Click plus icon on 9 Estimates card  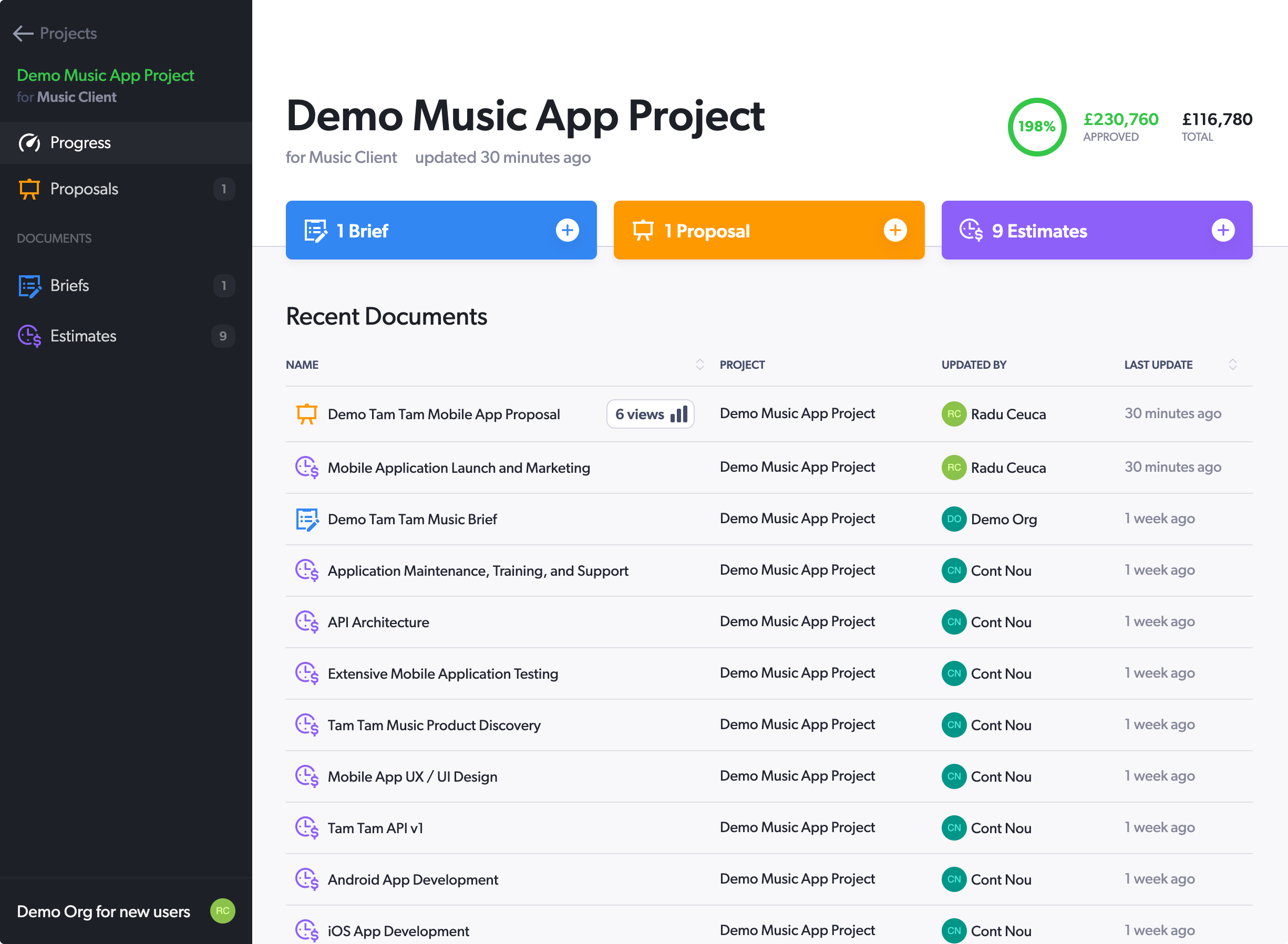tap(1223, 230)
